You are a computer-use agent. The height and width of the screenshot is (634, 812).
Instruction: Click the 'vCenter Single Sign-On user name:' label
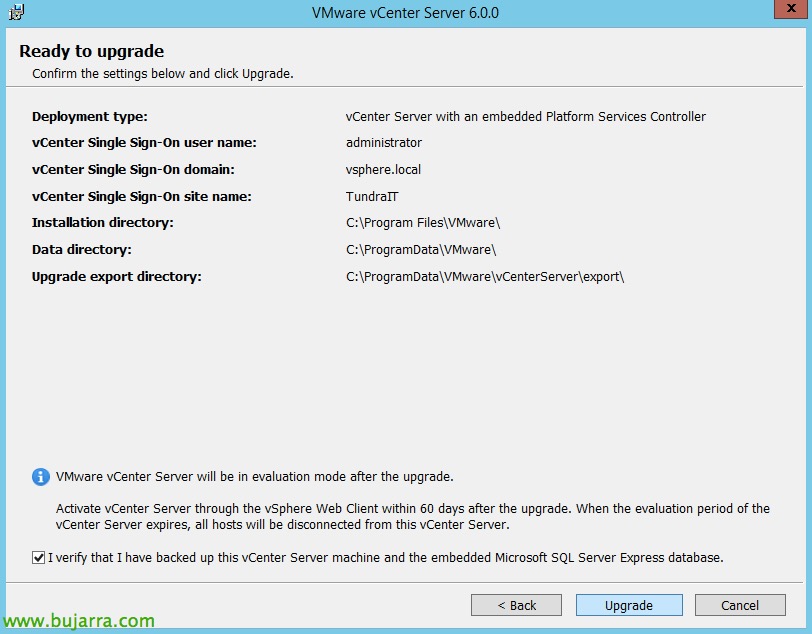pos(144,142)
